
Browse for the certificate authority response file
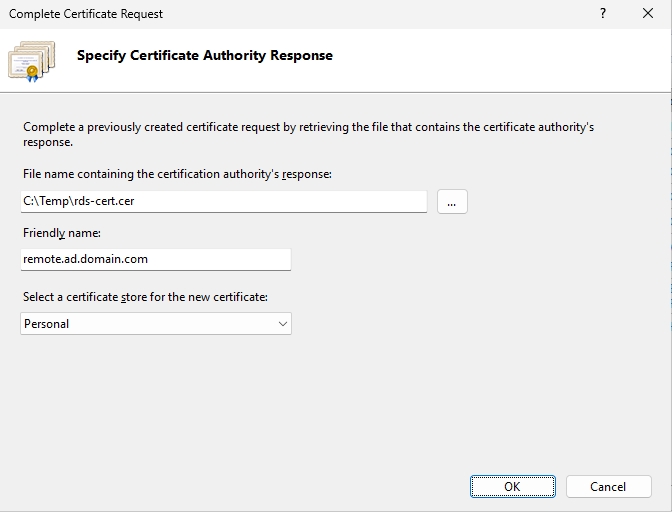coord(452,201)
